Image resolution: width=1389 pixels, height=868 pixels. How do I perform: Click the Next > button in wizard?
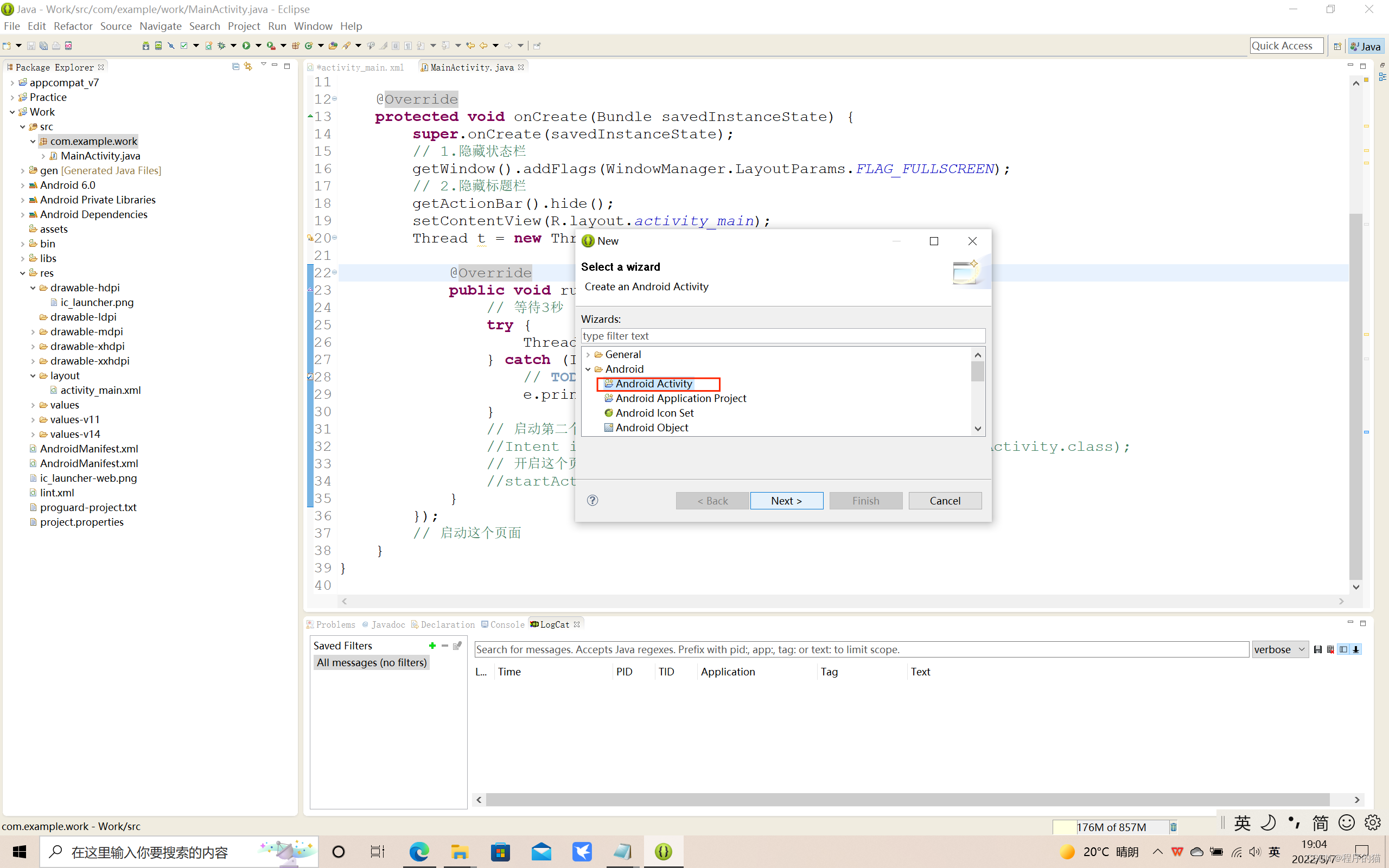786,501
